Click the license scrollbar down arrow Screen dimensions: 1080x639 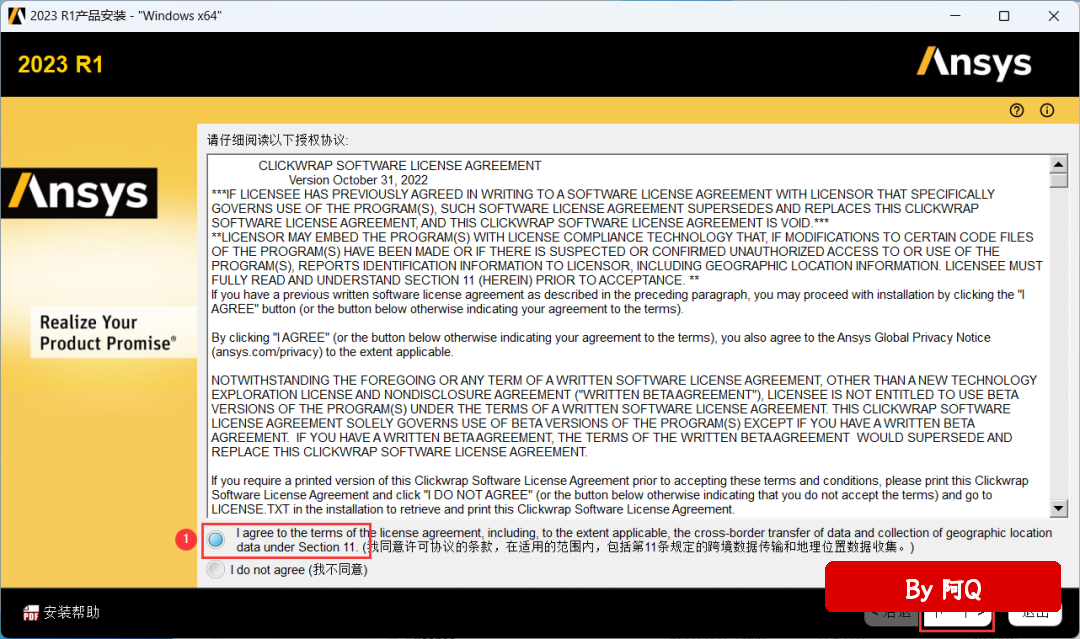1059,508
